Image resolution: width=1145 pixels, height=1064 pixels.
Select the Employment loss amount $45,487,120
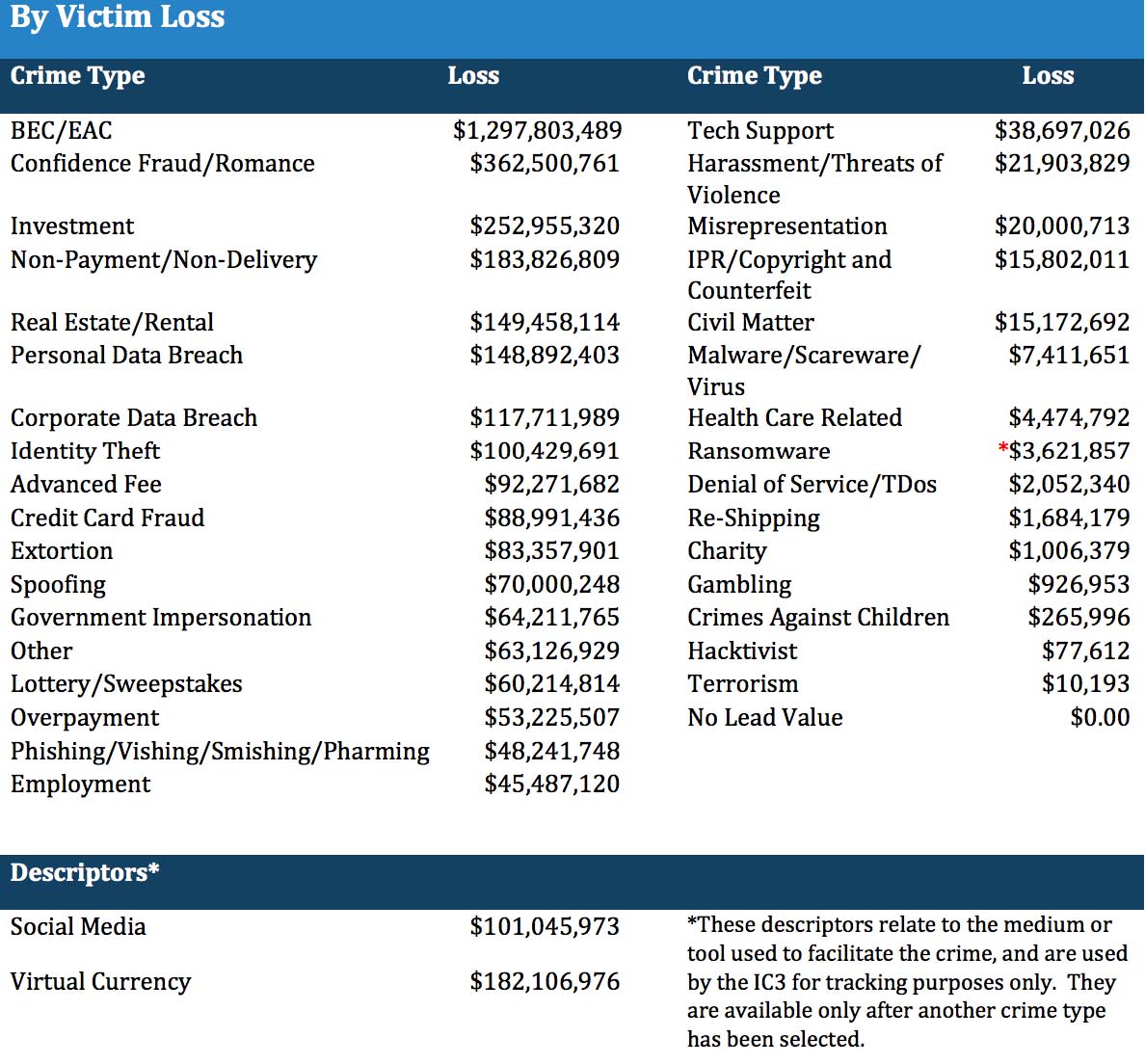[x=551, y=785]
